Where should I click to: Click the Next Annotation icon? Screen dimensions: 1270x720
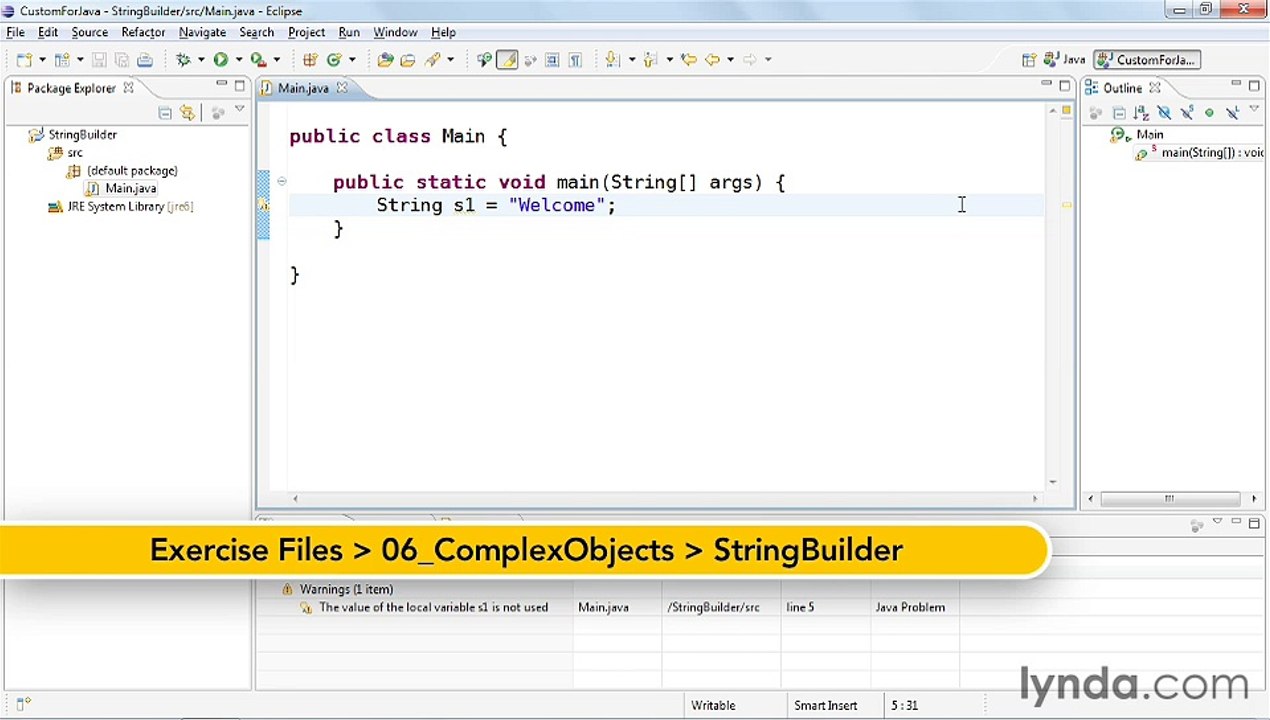[x=612, y=60]
